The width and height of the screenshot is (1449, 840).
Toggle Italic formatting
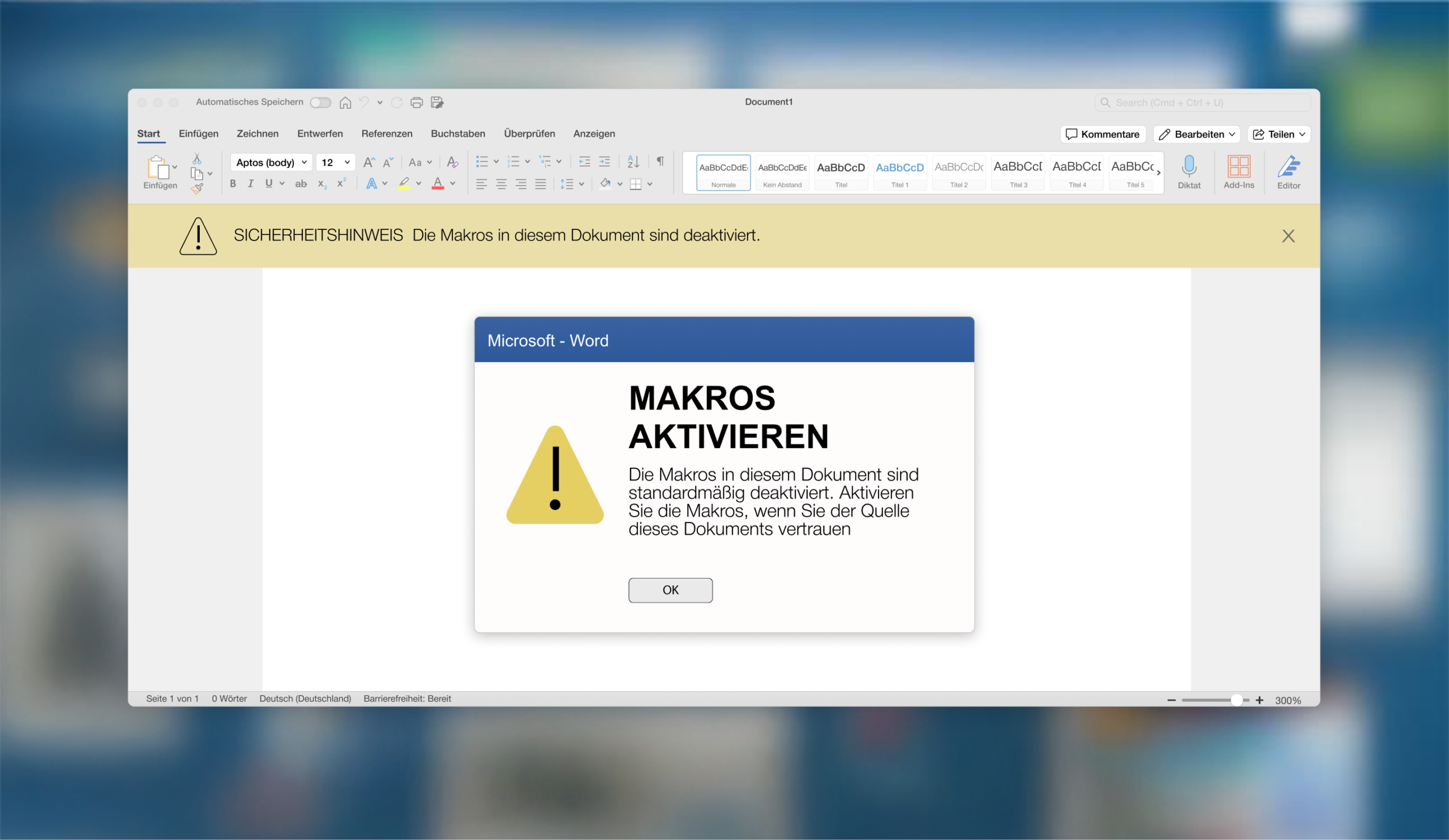[x=251, y=183]
